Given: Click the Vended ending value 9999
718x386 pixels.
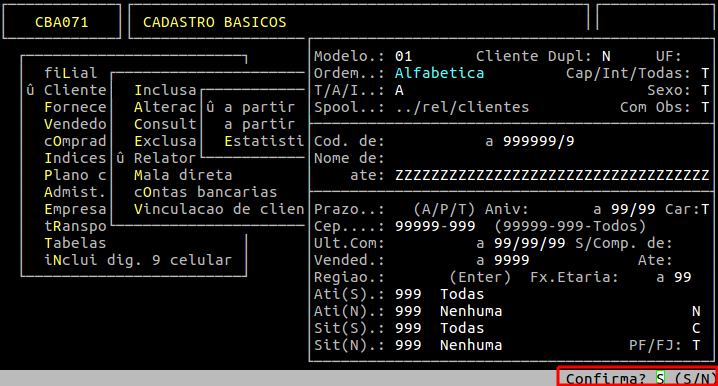Looking at the screenshot, I should [x=511, y=260].
